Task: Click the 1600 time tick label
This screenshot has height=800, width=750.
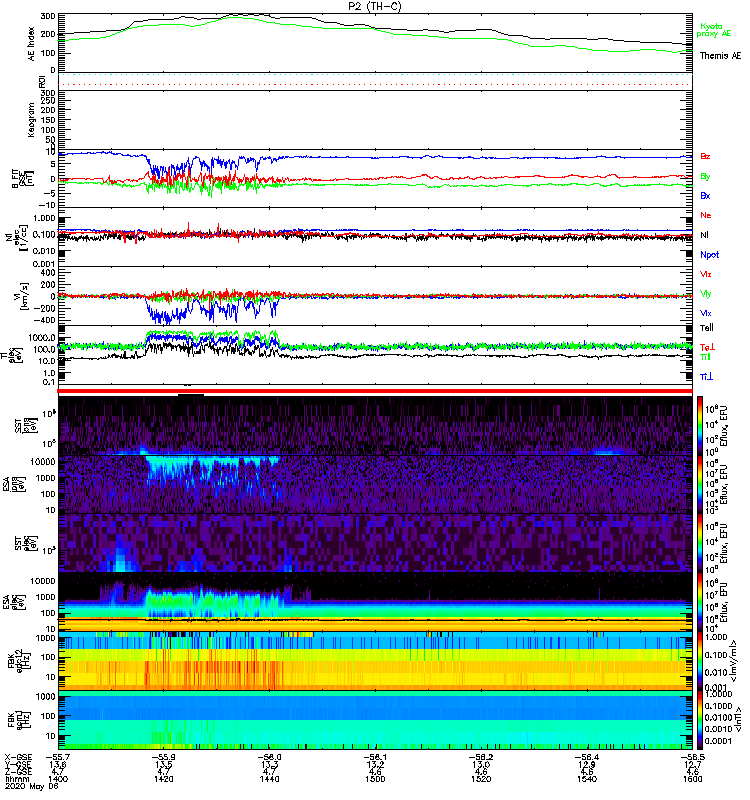Action: point(692,779)
